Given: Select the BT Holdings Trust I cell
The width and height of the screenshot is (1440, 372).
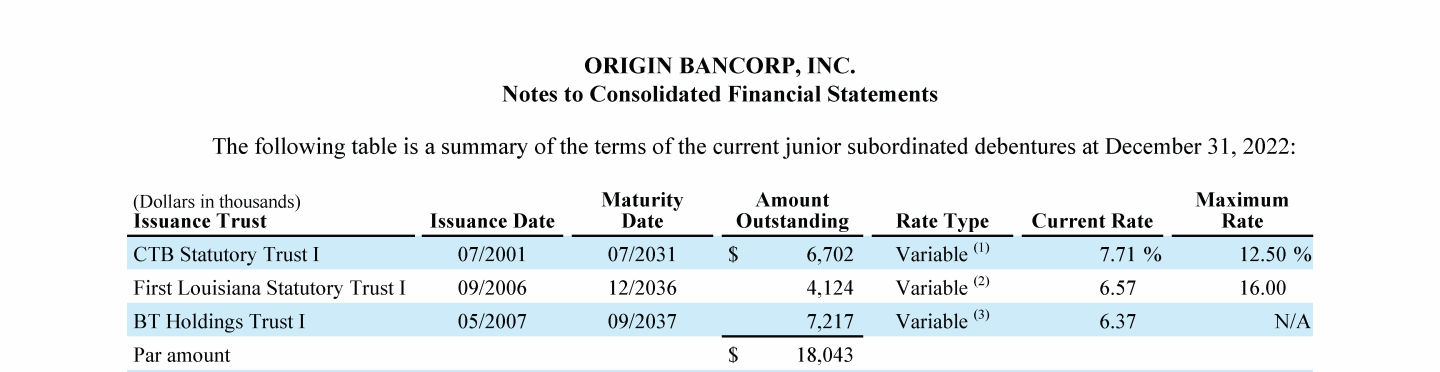Looking at the screenshot, I should 219,321.
